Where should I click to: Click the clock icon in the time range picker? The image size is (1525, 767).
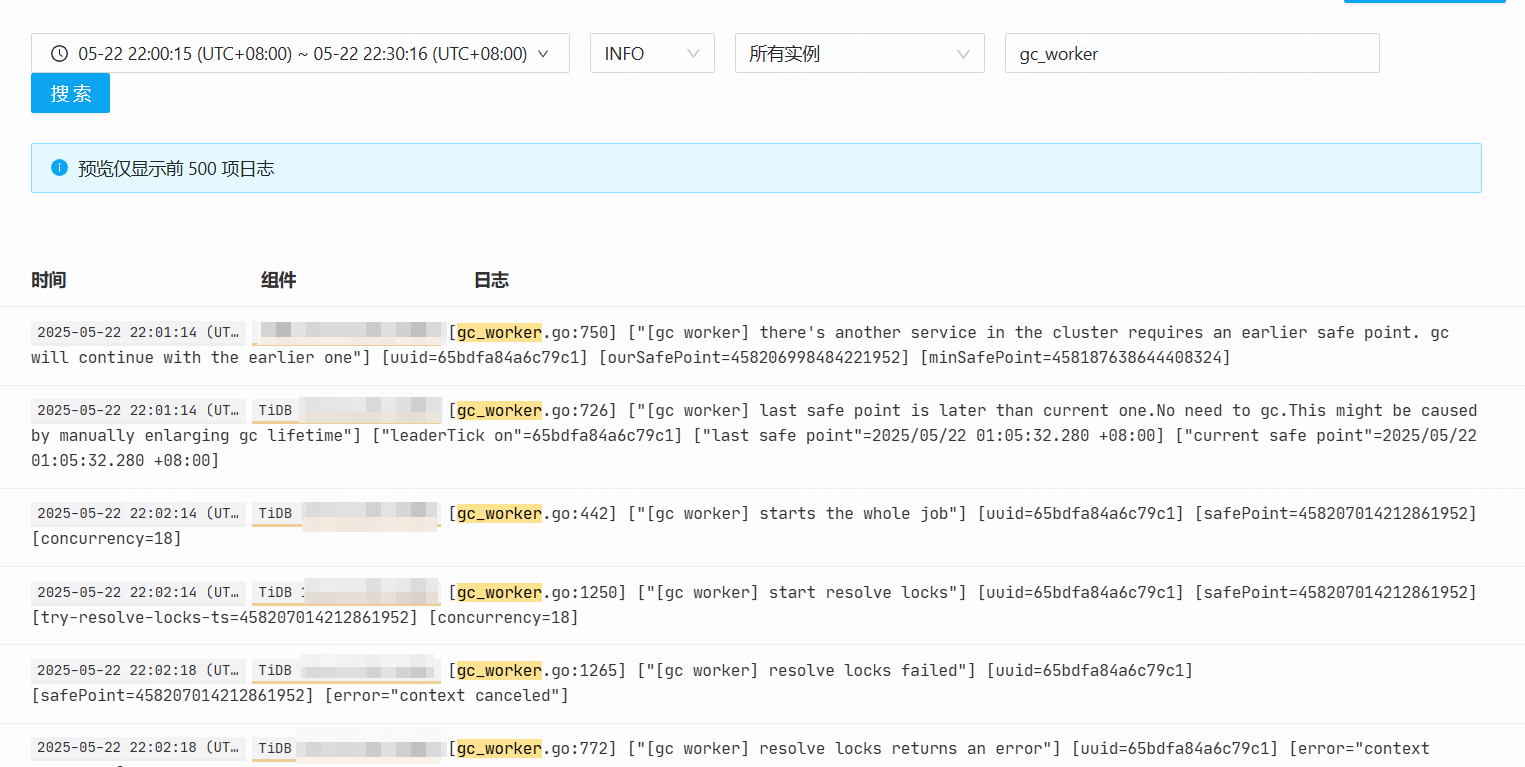pos(59,54)
